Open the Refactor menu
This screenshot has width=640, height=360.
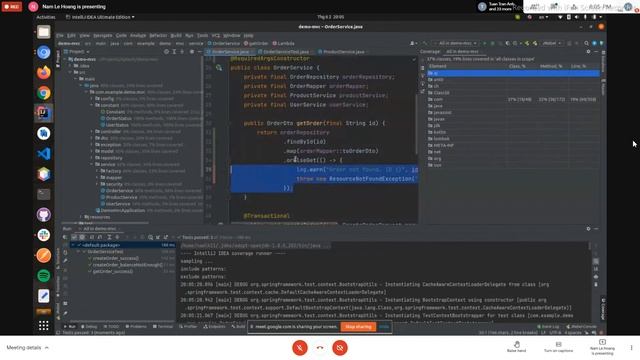click(x=158, y=36)
